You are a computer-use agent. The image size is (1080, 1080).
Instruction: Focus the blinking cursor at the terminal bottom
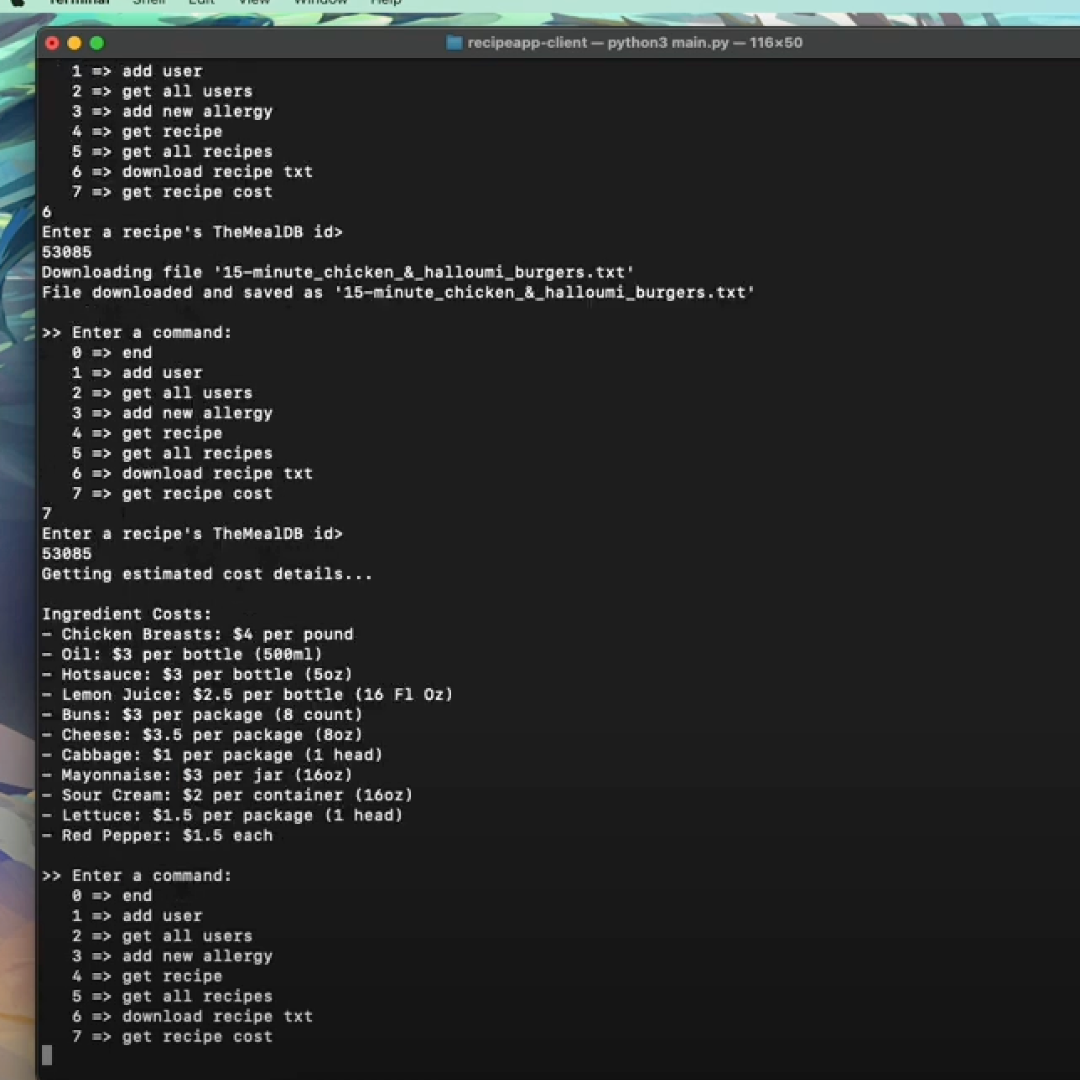(x=47, y=1056)
